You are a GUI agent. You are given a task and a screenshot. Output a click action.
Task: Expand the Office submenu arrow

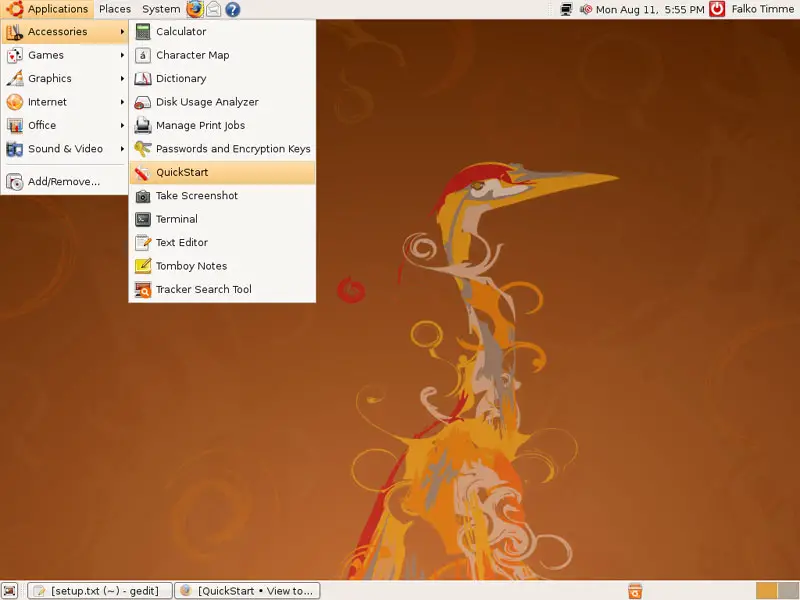pos(122,126)
